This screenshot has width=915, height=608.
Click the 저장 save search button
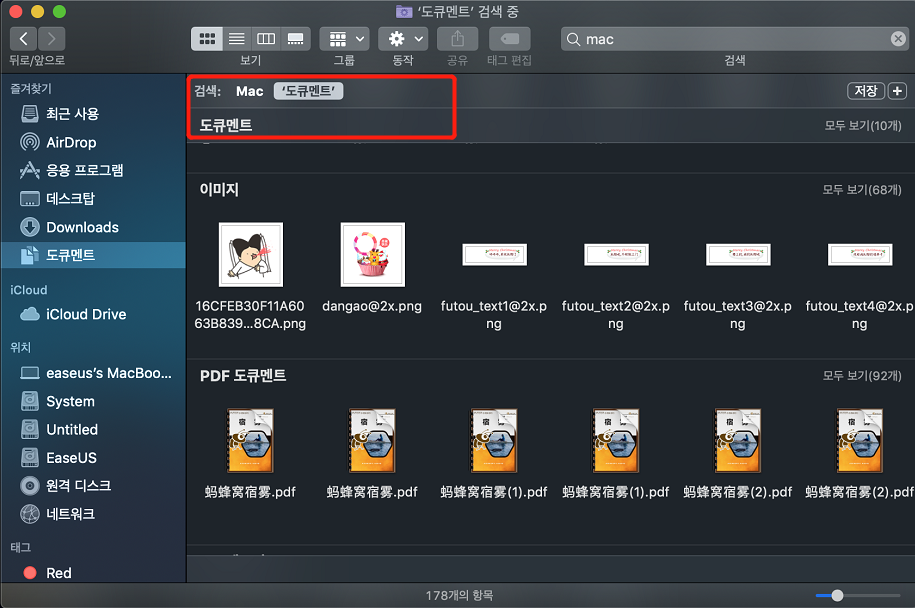(x=865, y=91)
